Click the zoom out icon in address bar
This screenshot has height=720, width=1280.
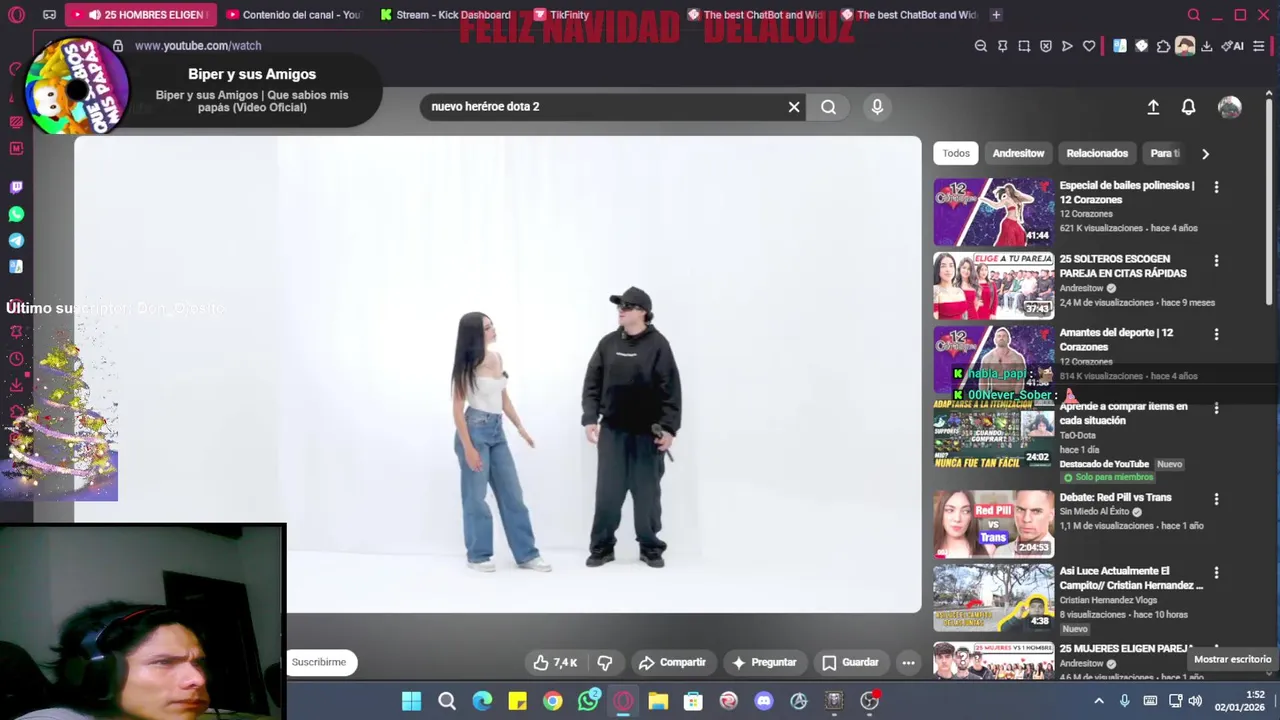tap(980, 46)
